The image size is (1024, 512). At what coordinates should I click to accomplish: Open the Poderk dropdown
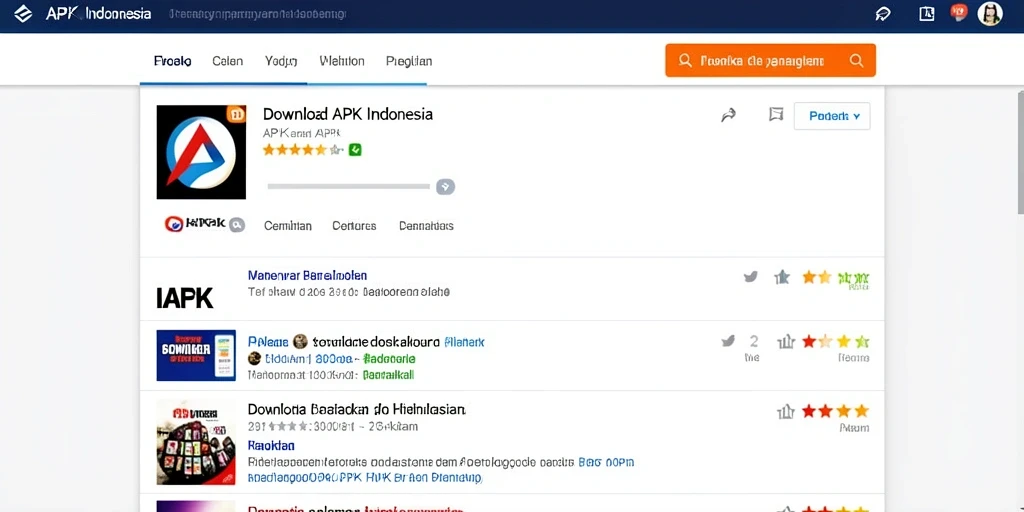click(x=832, y=116)
